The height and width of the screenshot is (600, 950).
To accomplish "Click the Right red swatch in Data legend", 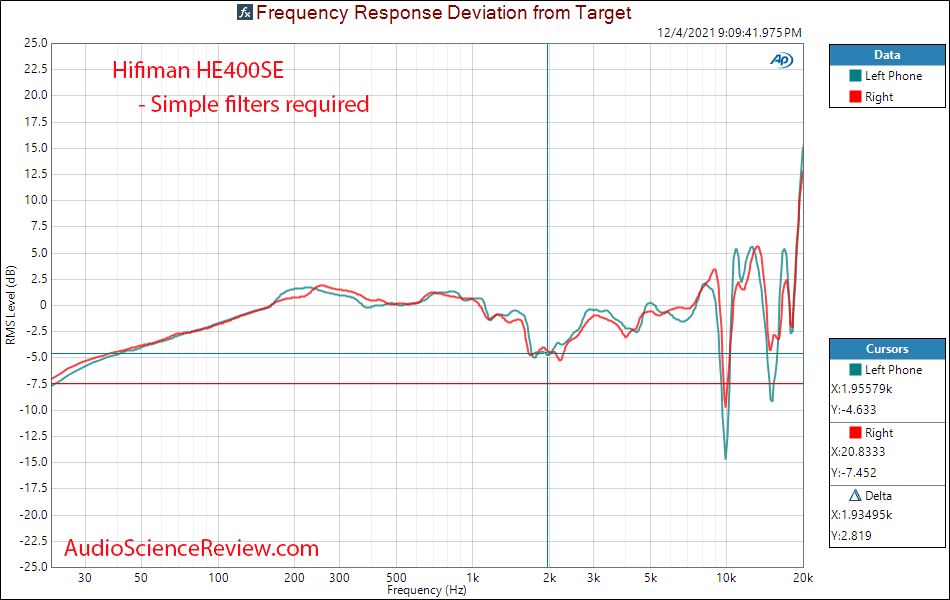I will click(855, 97).
